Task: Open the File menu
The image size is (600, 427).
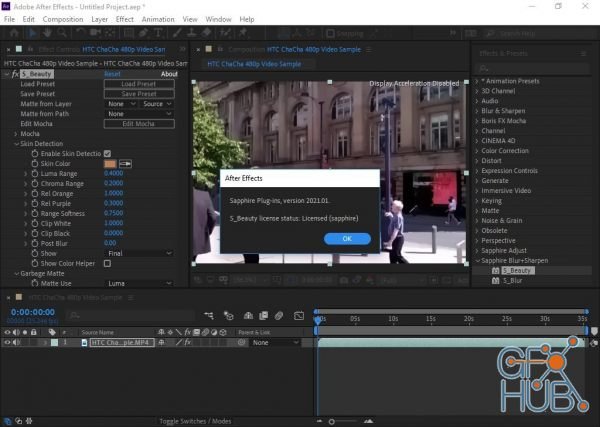Action: point(9,19)
